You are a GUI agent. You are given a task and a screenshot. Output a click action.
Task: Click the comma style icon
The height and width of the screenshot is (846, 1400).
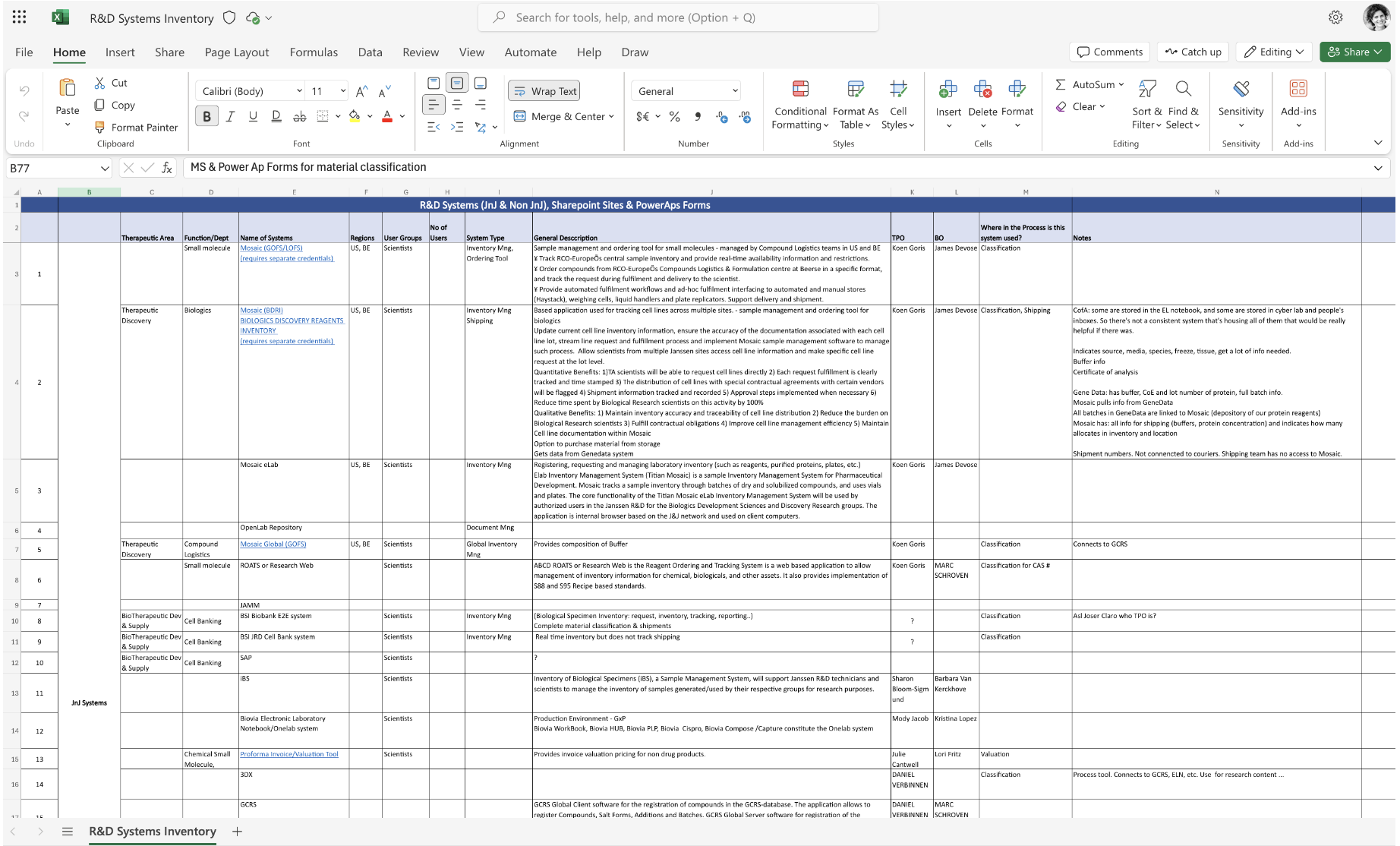click(x=698, y=116)
